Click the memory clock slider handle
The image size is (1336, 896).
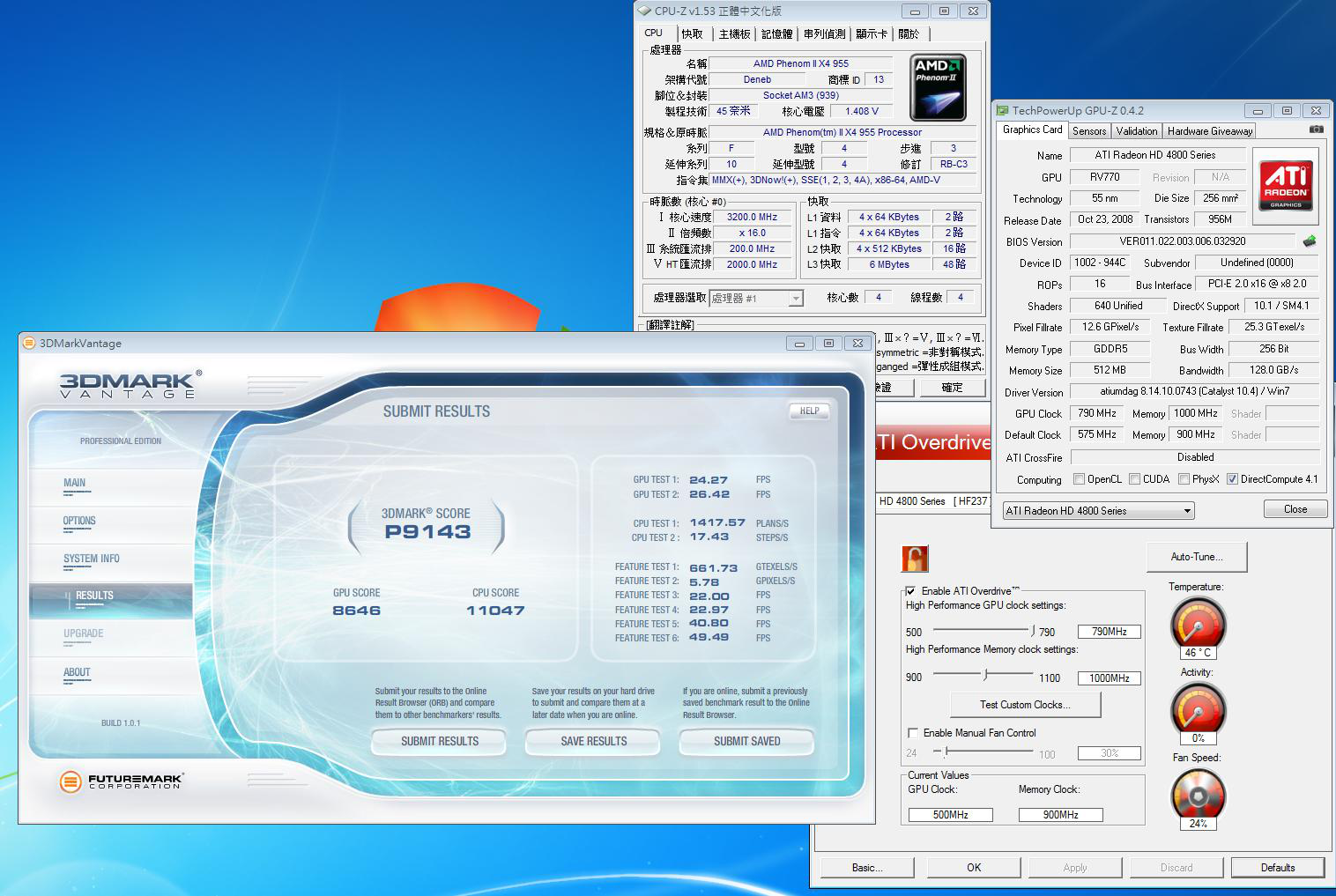click(985, 675)
